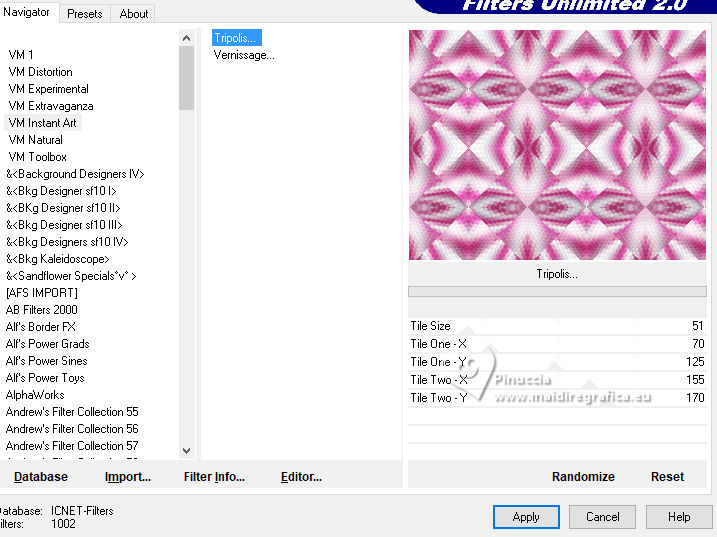Open the Editor... dialog
This screenshot has width=717, height=537.
click(301, 477)
